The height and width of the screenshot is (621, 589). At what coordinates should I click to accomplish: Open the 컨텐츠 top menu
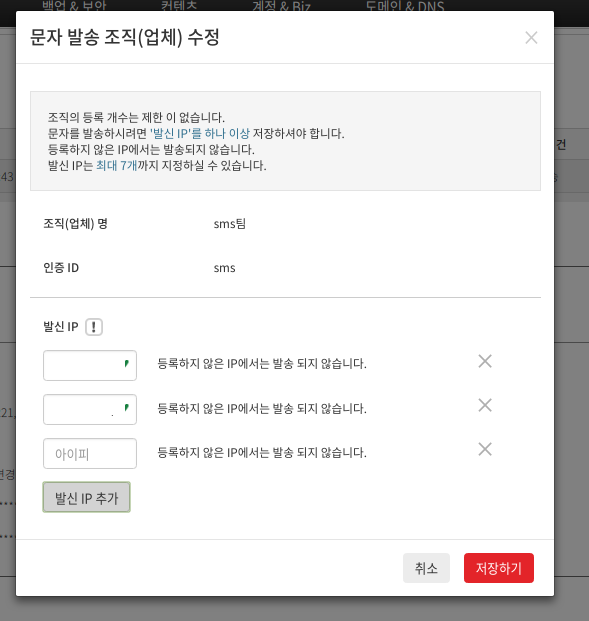point(179,6)
